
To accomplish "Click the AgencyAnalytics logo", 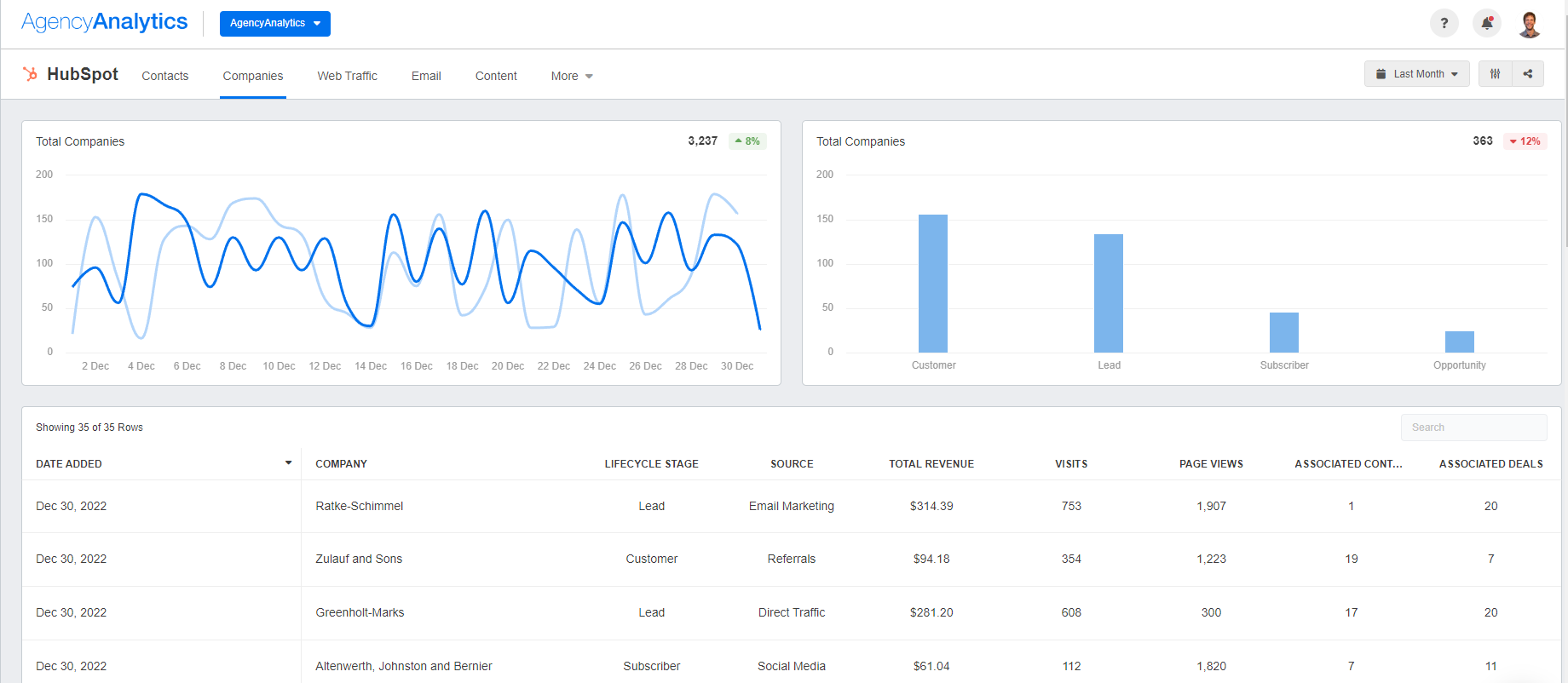I will point(104,22).
